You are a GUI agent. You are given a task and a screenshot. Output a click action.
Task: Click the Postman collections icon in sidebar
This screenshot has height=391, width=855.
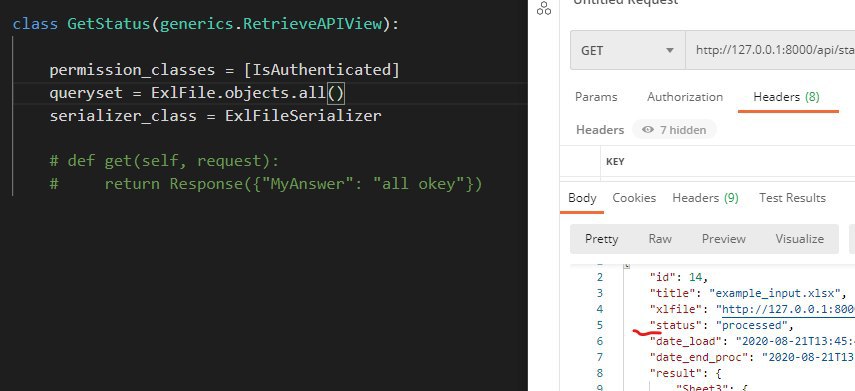[x=544, y=9]
